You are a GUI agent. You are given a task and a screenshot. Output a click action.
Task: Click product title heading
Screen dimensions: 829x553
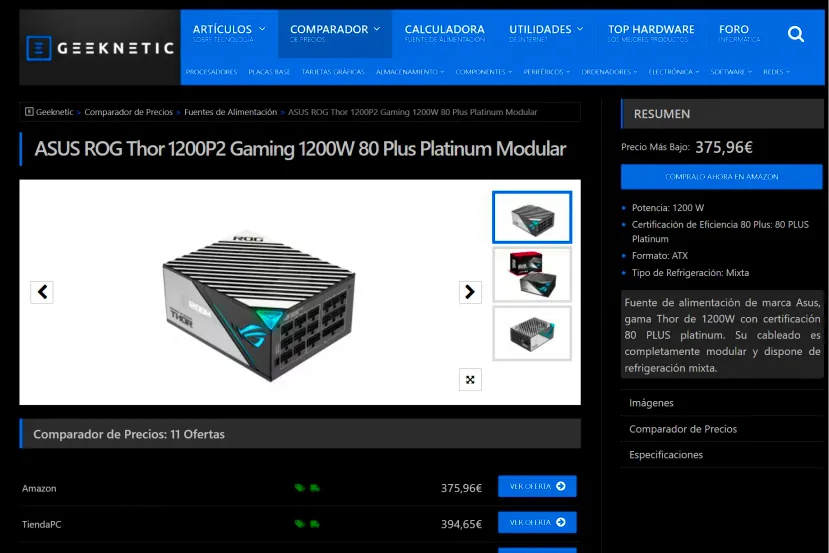click(300, 149)
